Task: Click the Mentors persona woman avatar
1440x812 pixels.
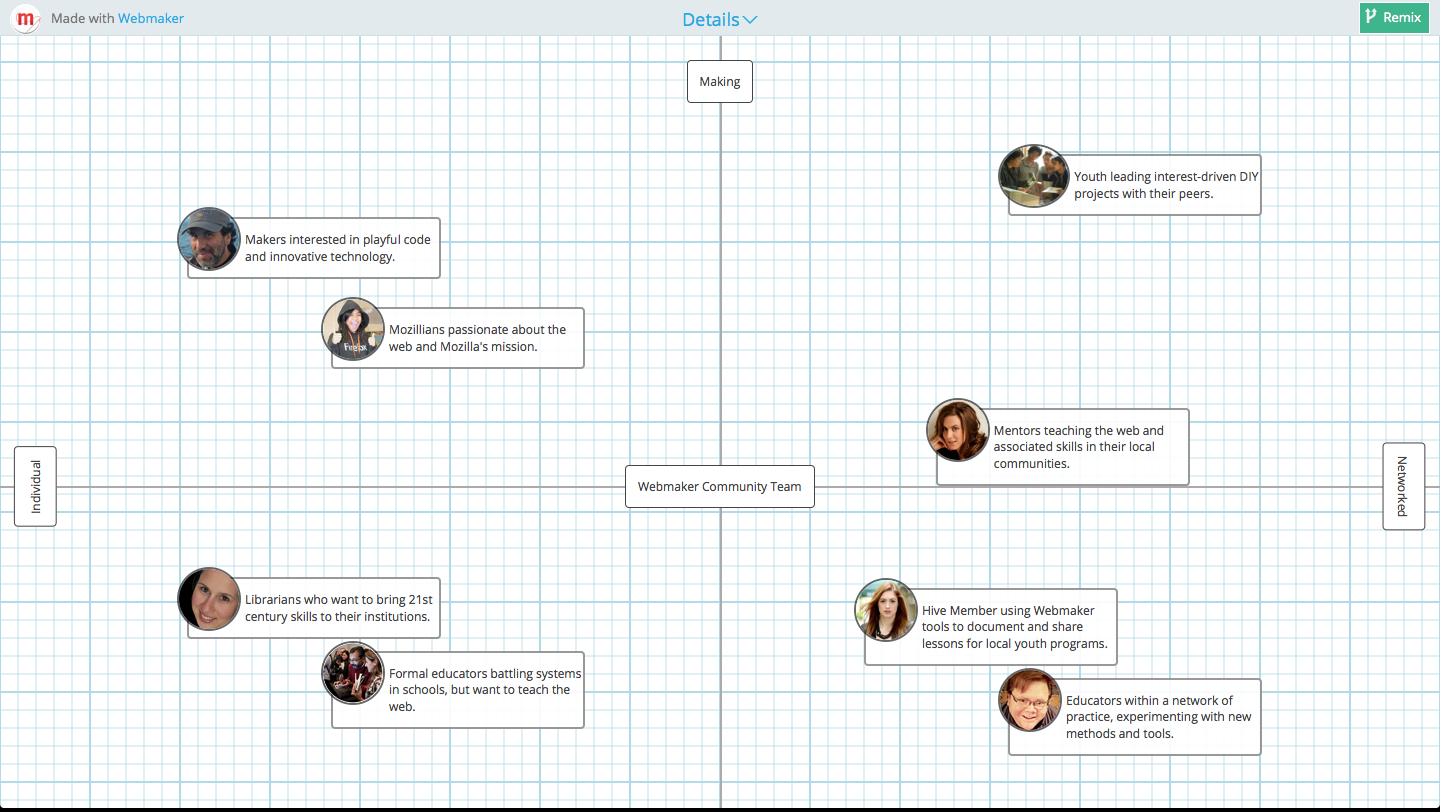Action: (x=958, y=430)
